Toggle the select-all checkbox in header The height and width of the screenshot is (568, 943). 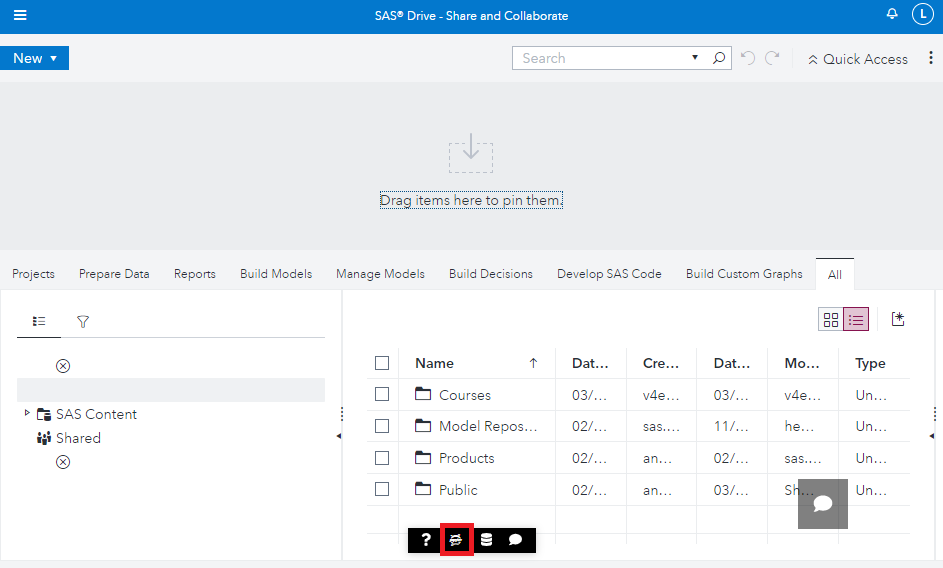pyautogui.click(x=382, y=363)
